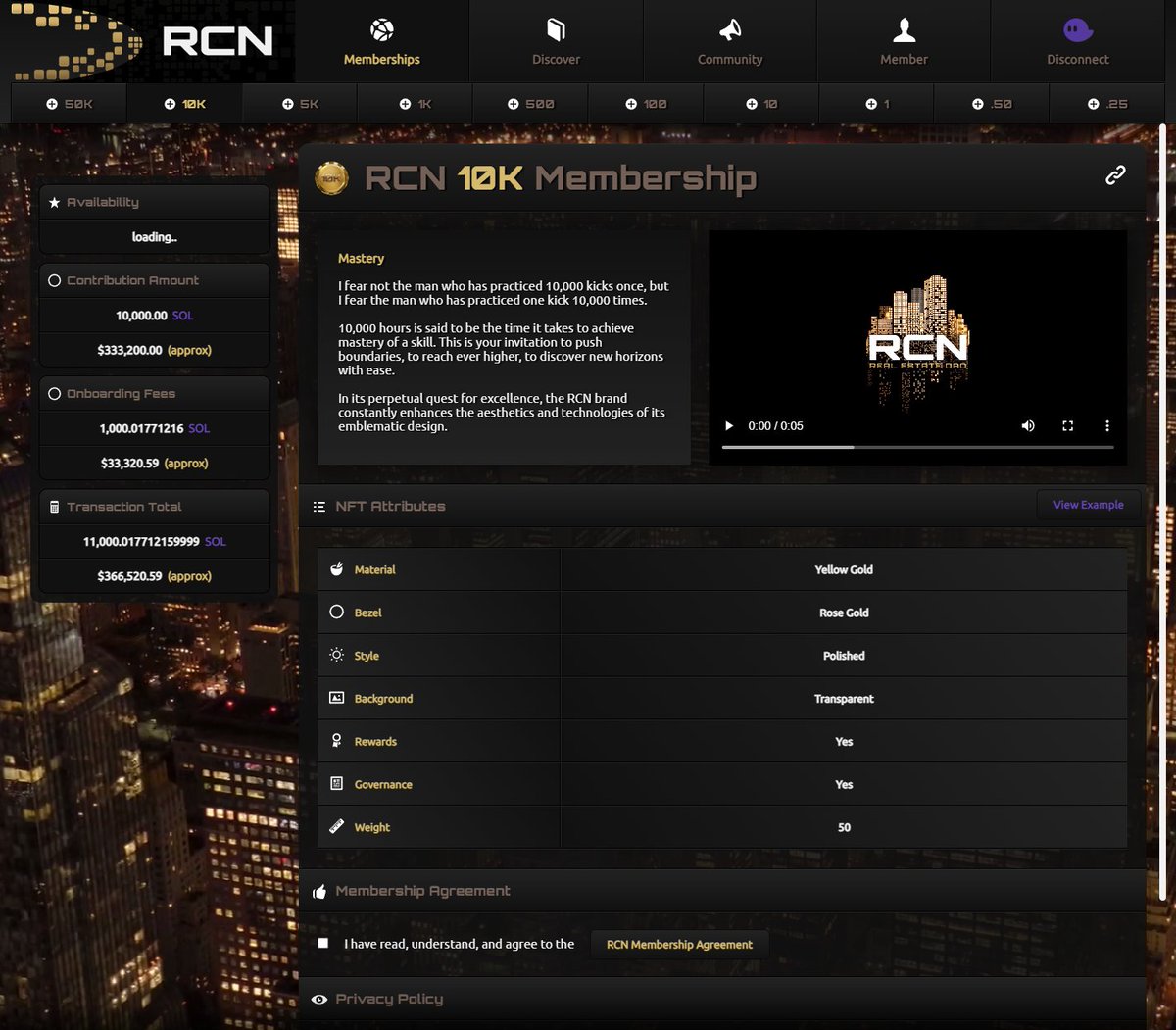Click the Community megaphone icon
Viewport: 1176px width, 1030px height.
point(730,30)
